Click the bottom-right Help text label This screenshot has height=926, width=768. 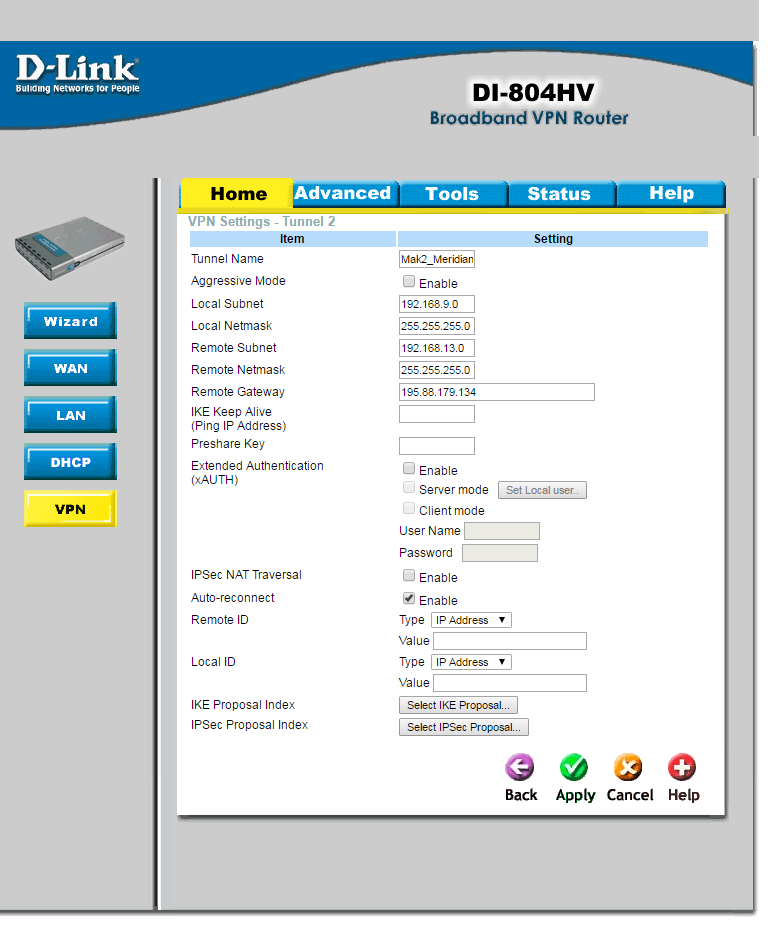(x=684, y=795)
